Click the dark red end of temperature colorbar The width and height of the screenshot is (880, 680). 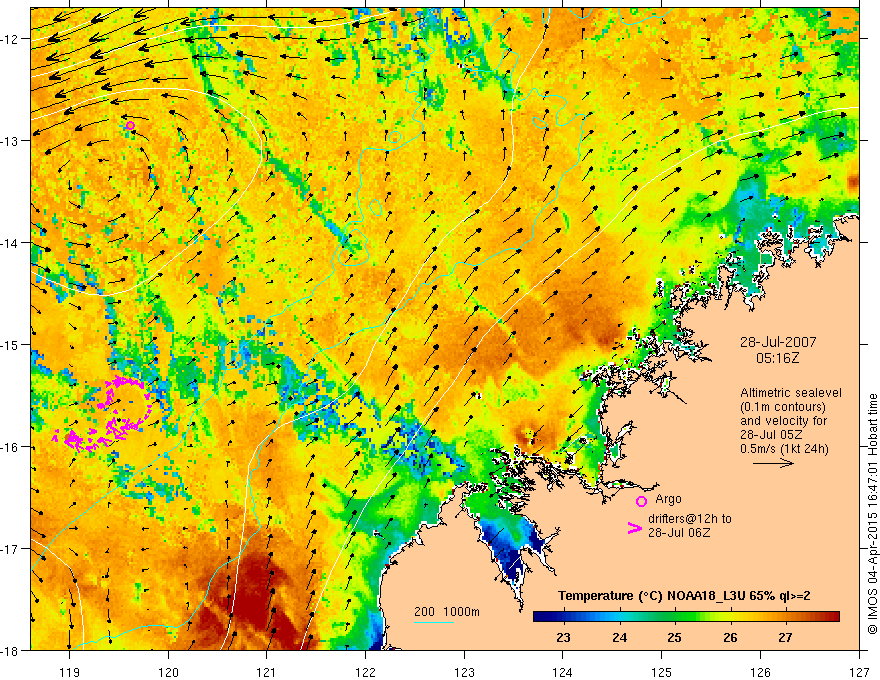(x=831, y=617)
